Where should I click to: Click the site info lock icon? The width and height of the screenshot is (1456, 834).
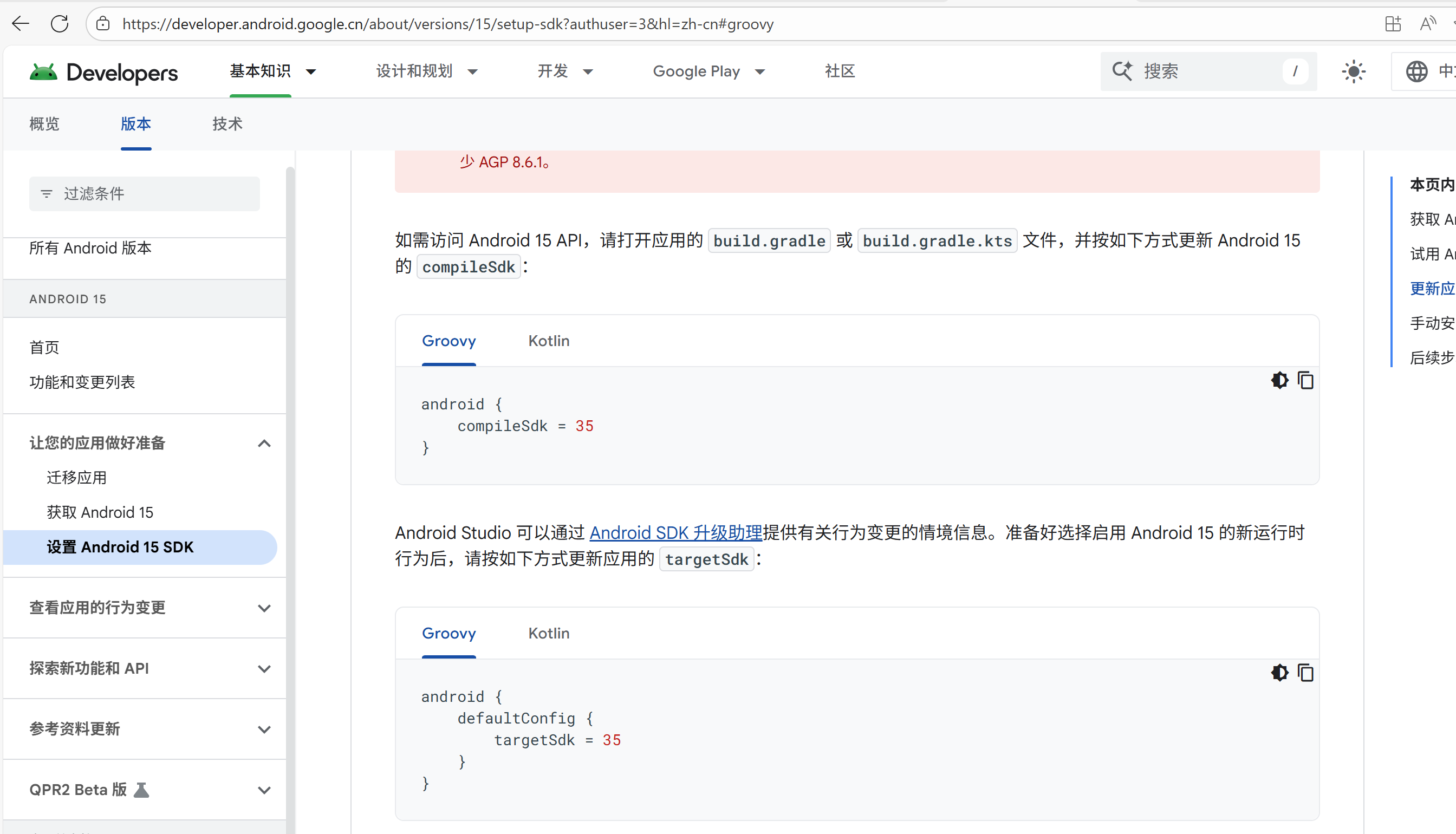(x=103, y=23)
